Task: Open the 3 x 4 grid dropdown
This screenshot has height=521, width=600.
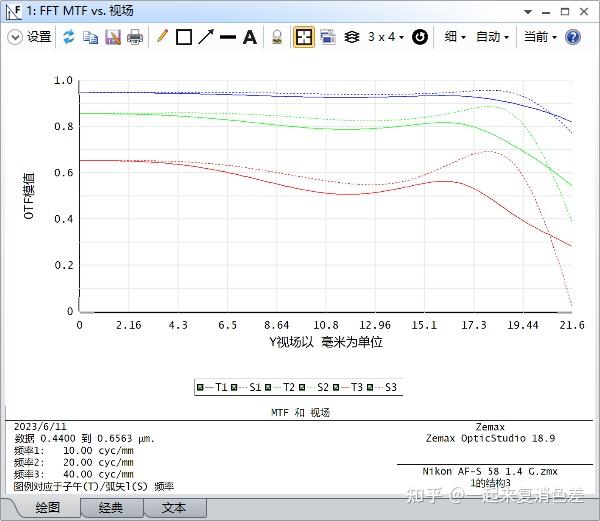Action: point(386,37)
